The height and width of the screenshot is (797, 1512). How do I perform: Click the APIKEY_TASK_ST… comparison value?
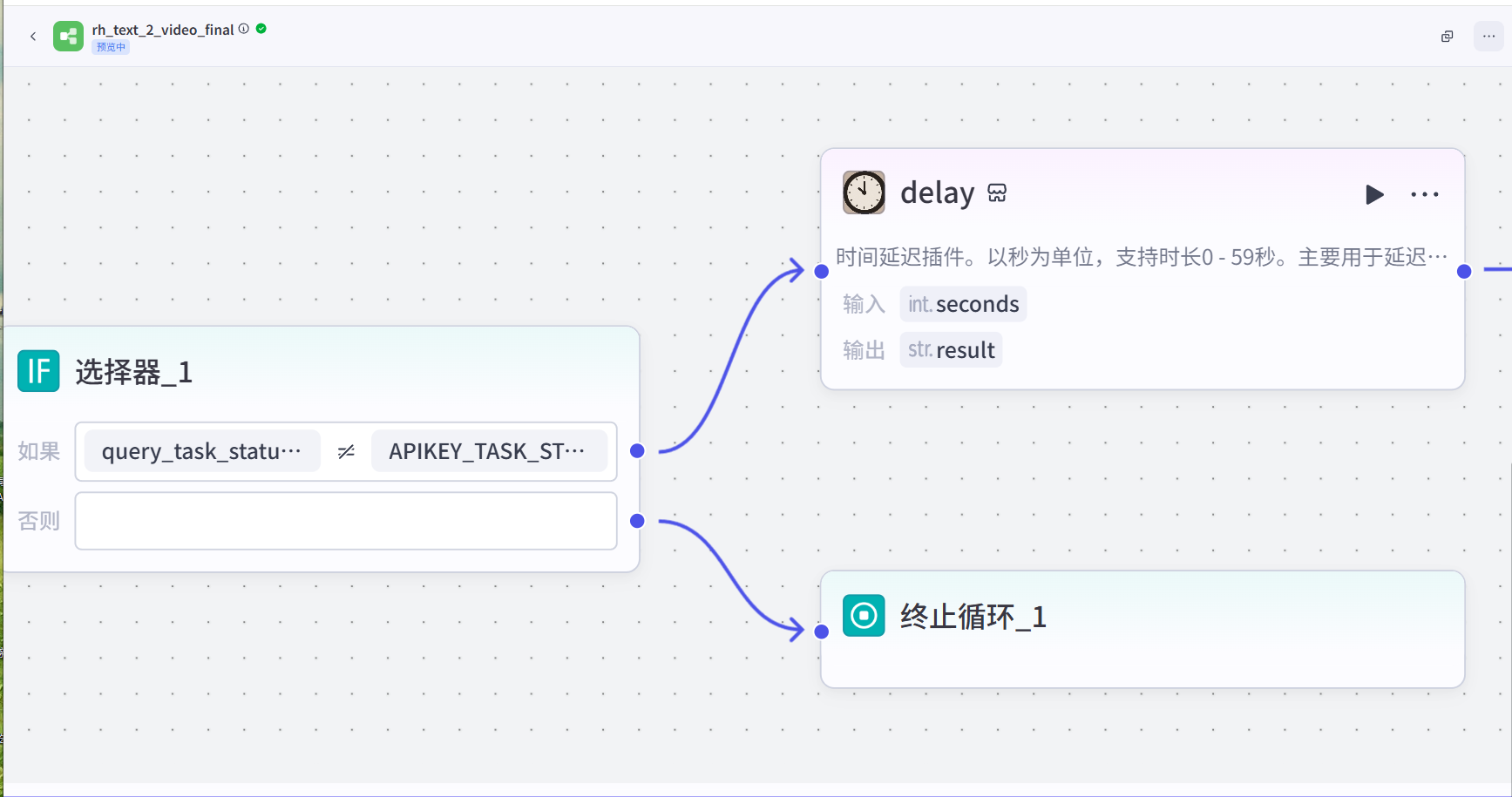[489, 451]
